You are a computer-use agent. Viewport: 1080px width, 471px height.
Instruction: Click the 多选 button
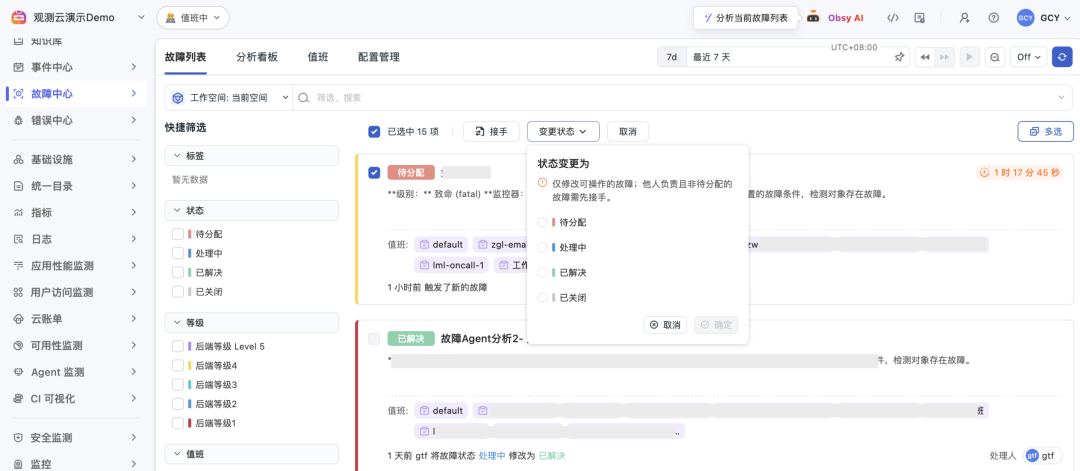pos(1045,132)
